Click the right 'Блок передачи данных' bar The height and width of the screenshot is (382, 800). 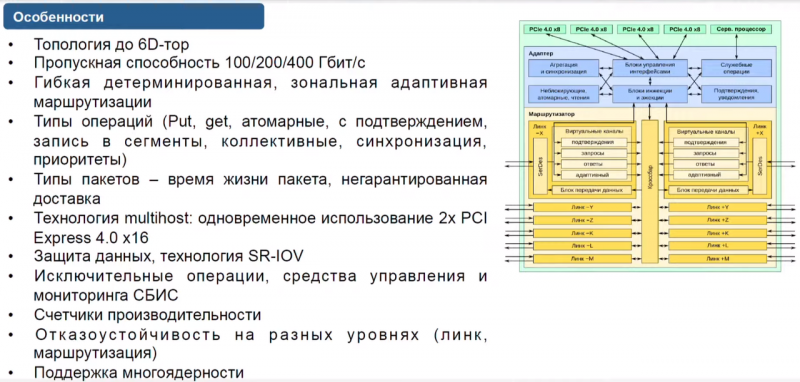708,190
